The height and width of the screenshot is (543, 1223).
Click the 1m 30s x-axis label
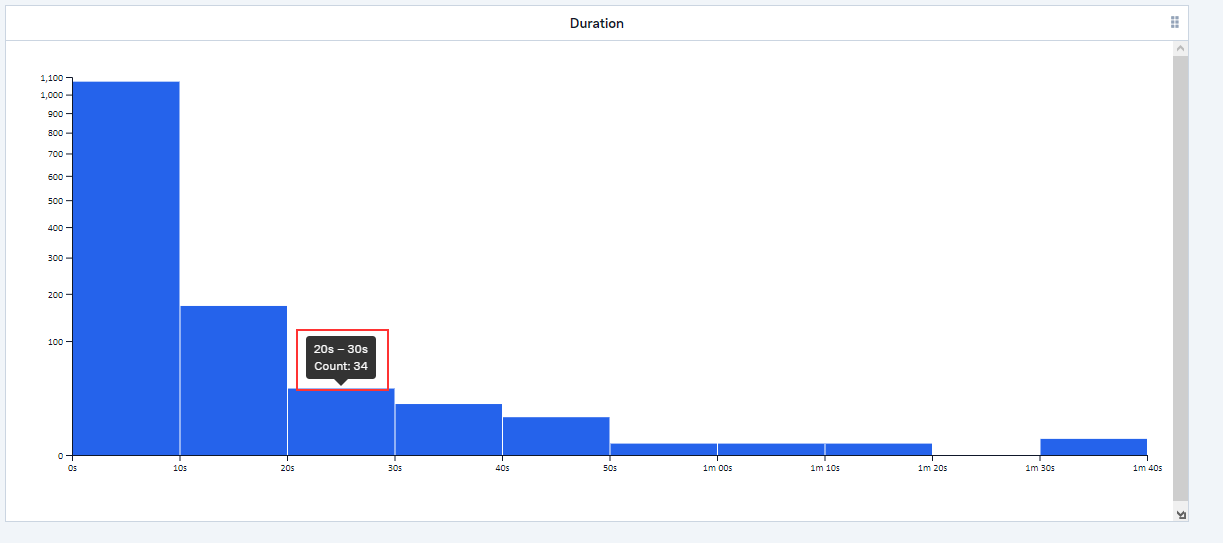click(x=1039, y=468)
